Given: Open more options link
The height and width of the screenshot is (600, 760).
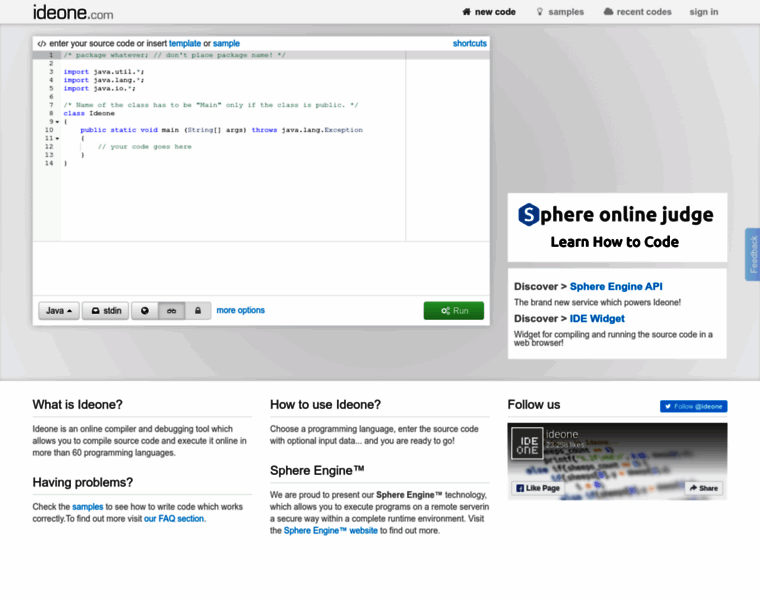Looking at the screenshot, I should 240,310.
